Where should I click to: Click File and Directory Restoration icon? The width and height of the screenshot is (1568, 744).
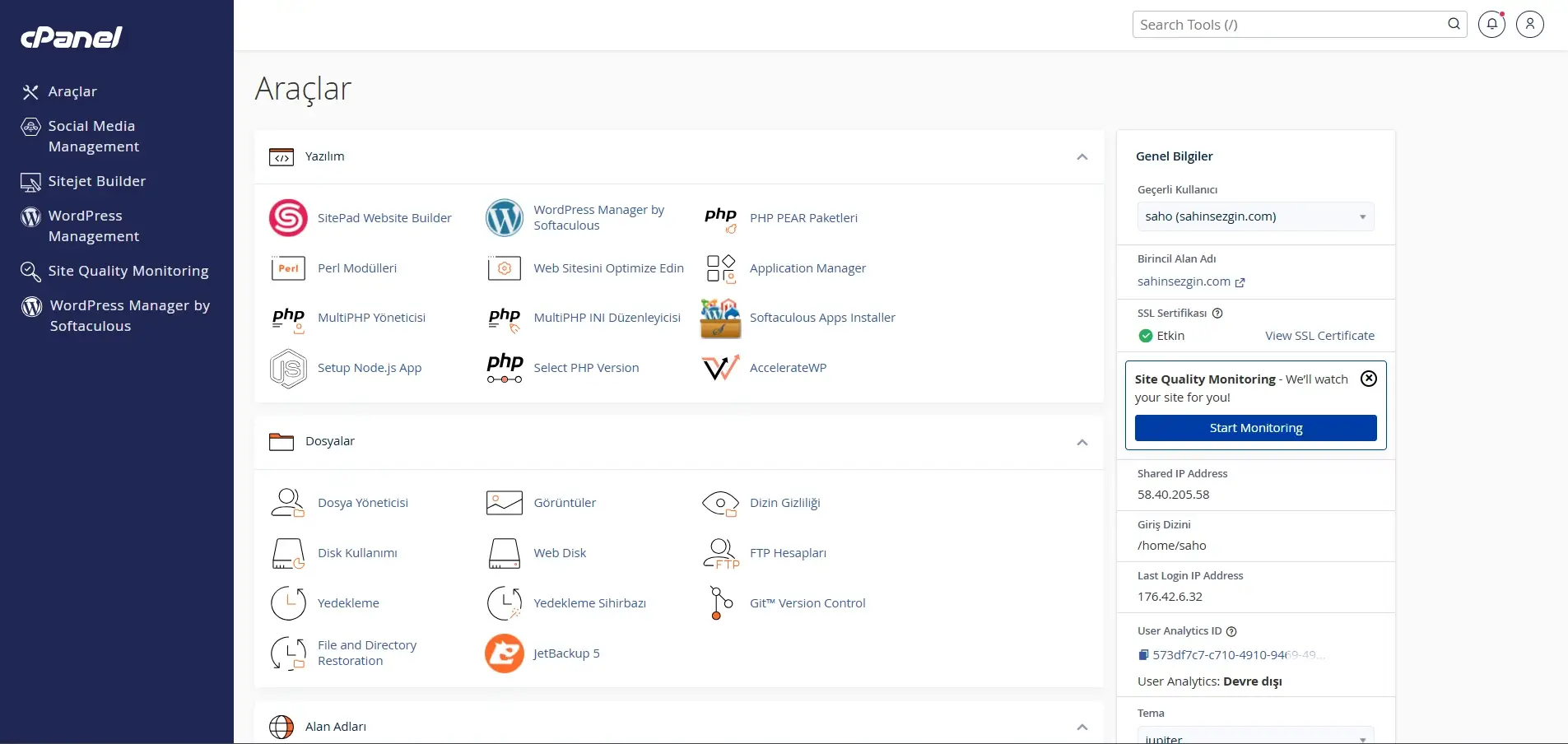point(288,653)
